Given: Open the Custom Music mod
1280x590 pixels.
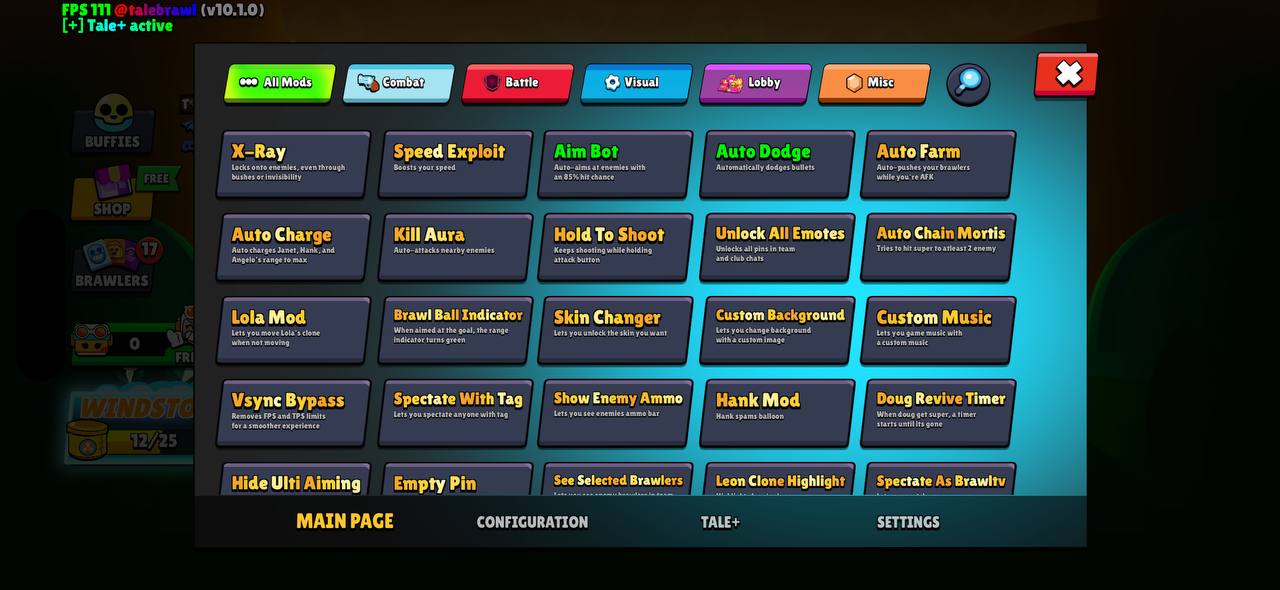Looking at the screenshot, I should coord(939,330).
